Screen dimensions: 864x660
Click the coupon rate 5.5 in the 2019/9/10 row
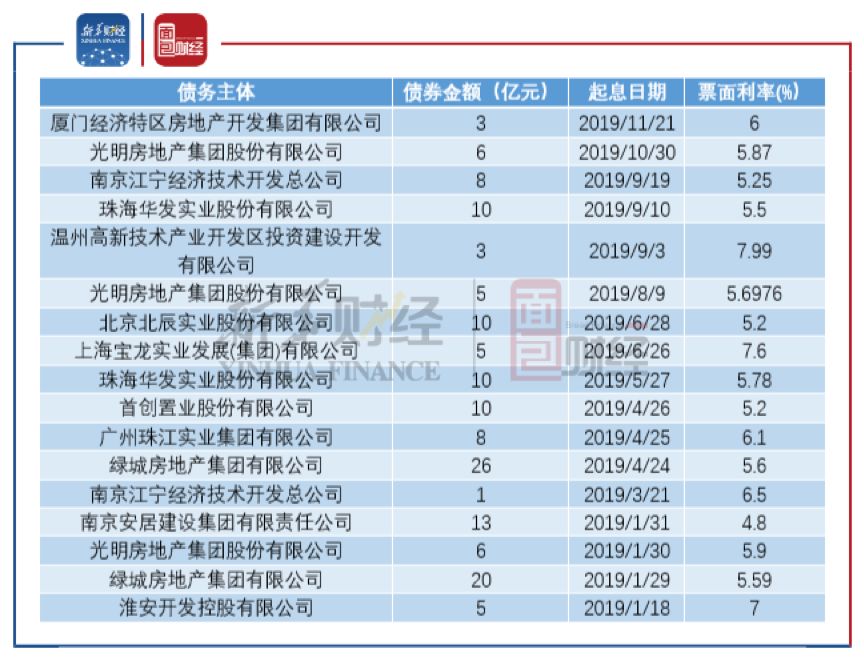pyautogui.click(x=754, y=210)
